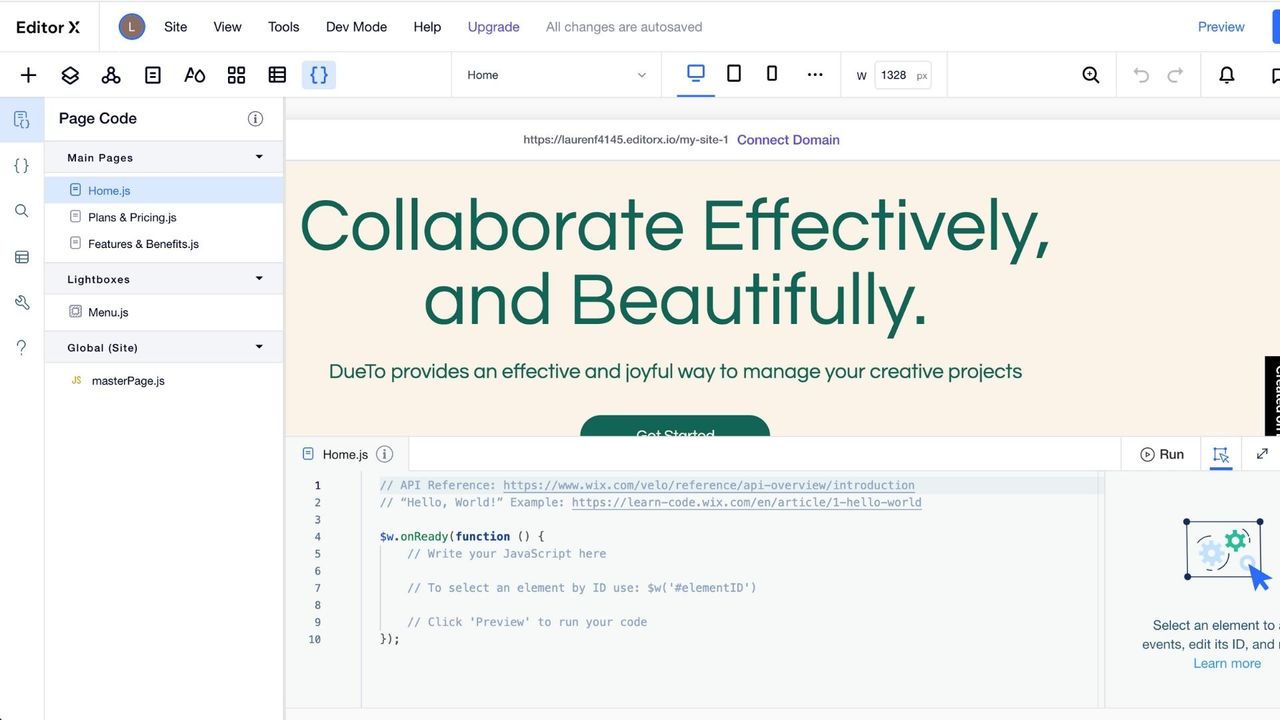Image resolution: width=1280 pixels, height=720 pixels.
Task: Open the Tools menu
Action: 284,27
